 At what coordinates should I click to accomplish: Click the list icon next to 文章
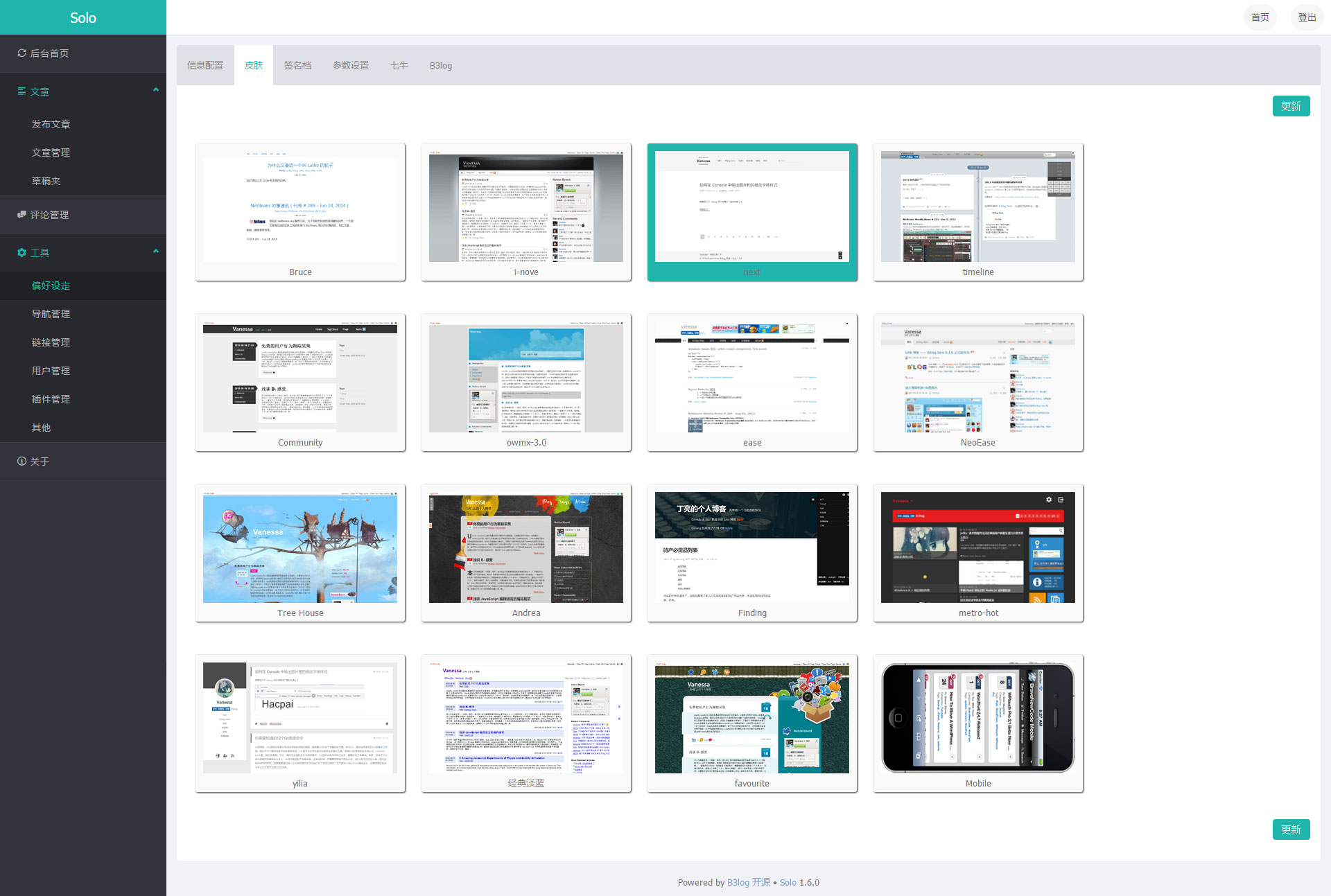(x=21, y=91)
